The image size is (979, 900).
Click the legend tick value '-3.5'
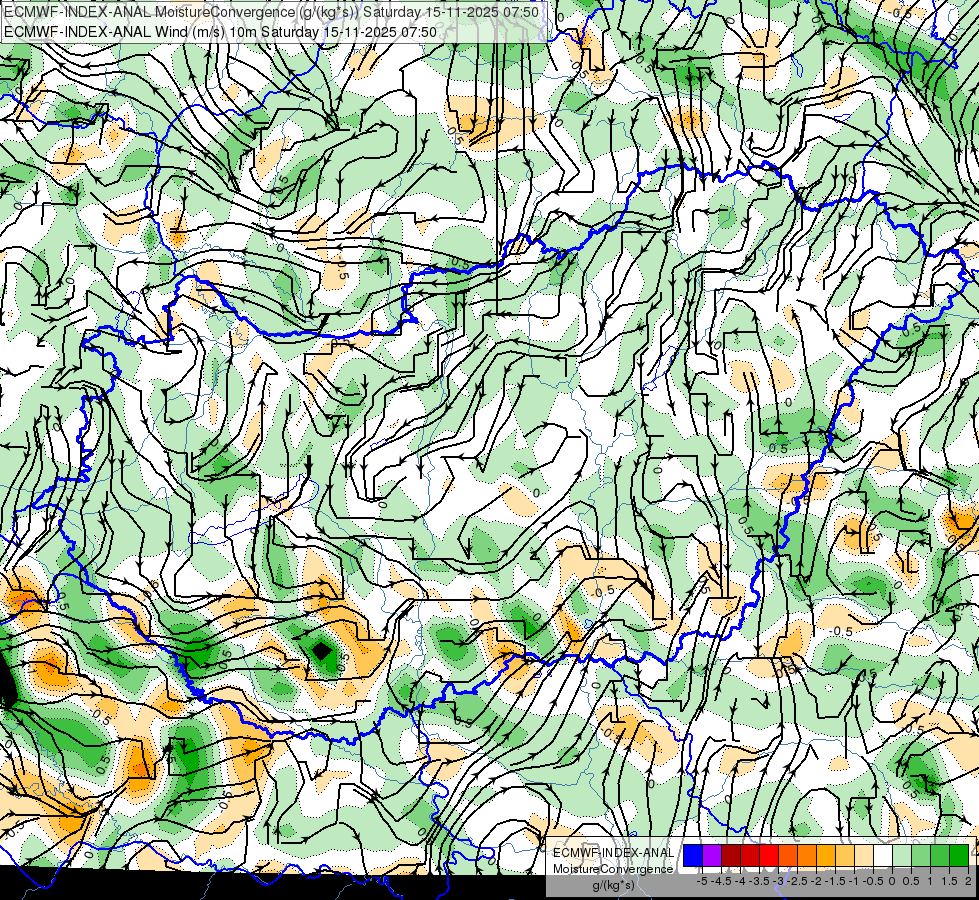tap(759, 881)
